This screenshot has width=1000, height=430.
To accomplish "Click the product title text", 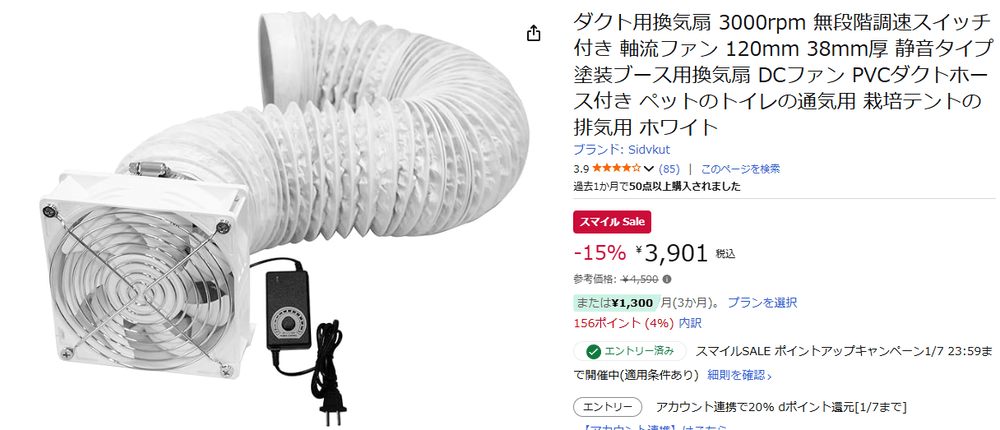I will click(x=781, y=75).
